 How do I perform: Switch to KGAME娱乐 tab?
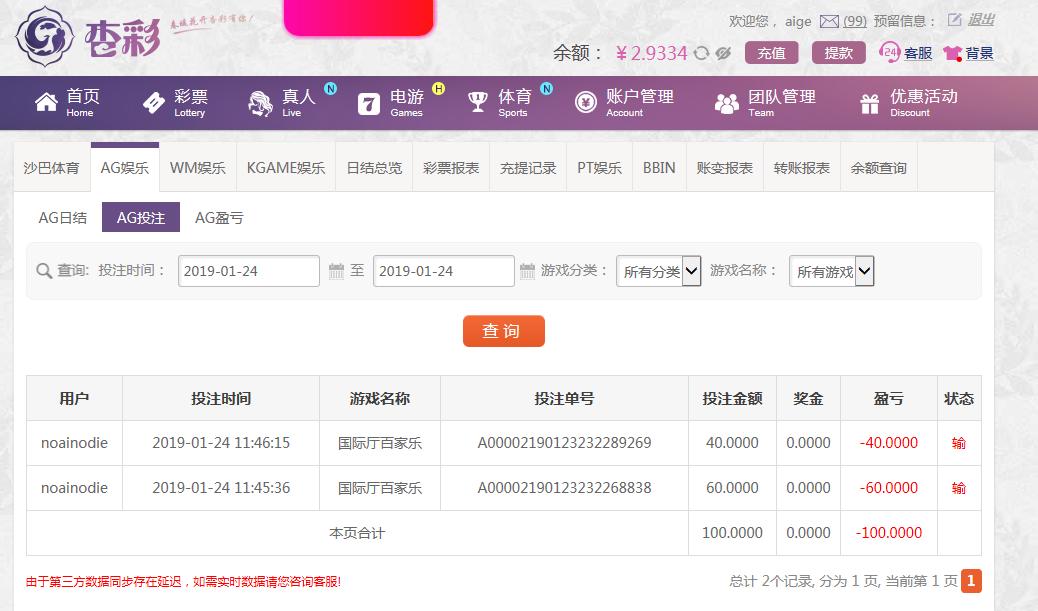(286, 167)
